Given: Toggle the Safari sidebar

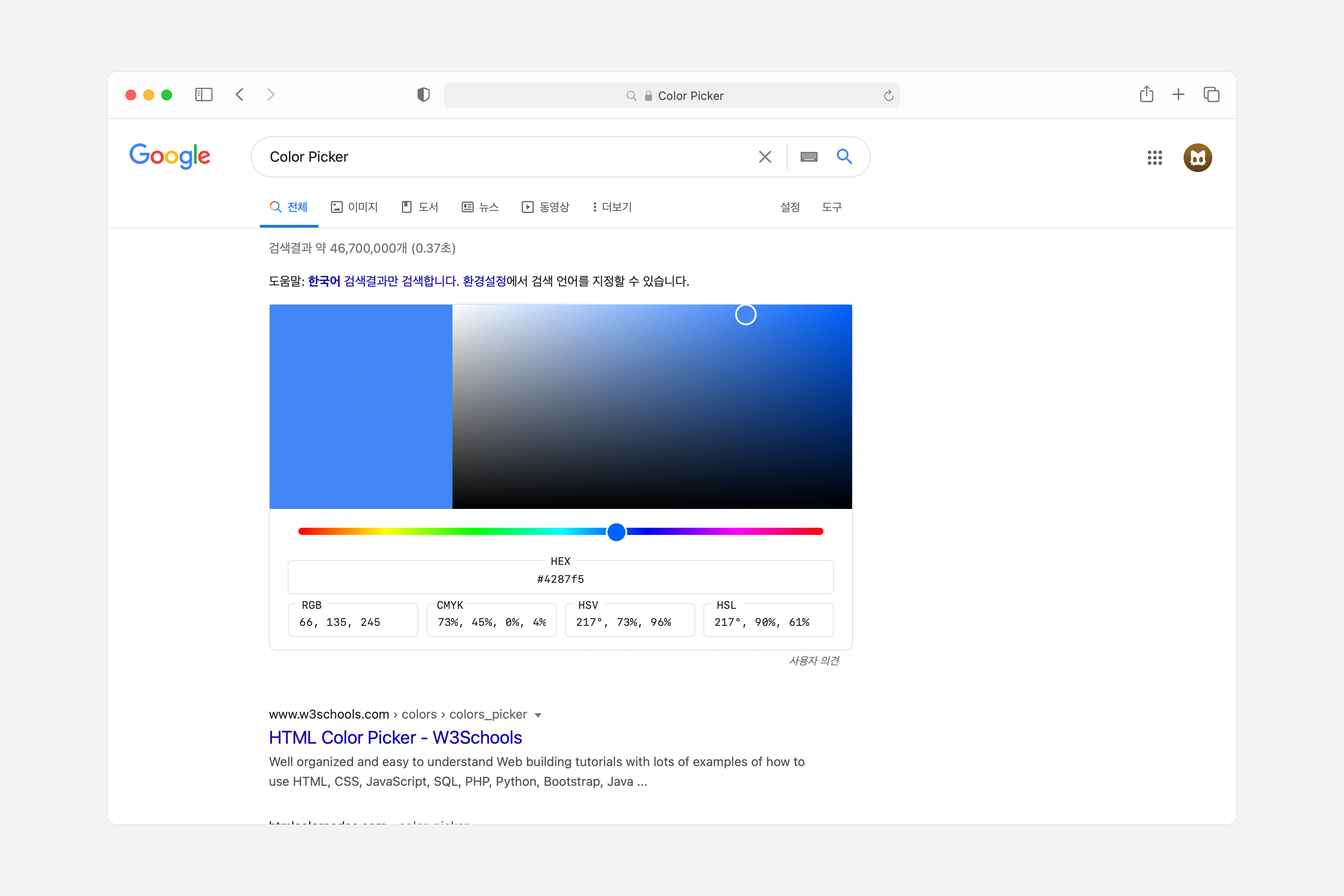Looking at the screenshot, I should [203, 94].
